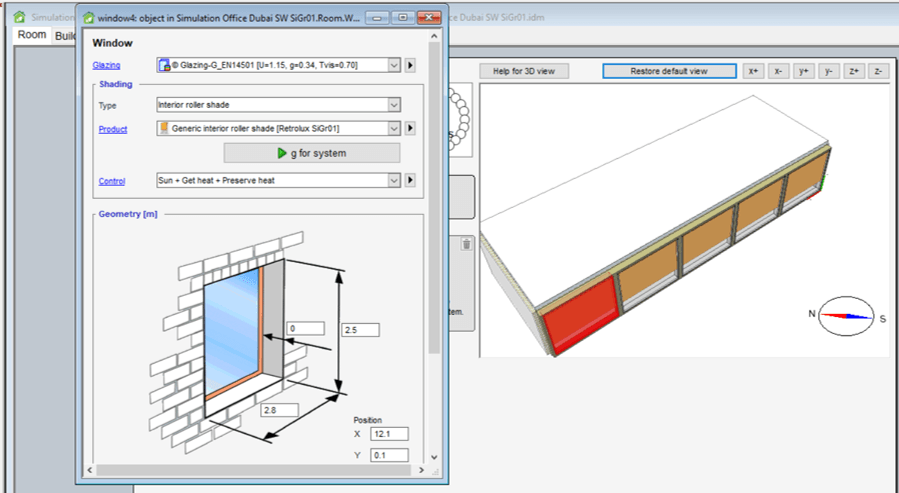Click the z- view button

pyautogui.click(x=878, y=71)
